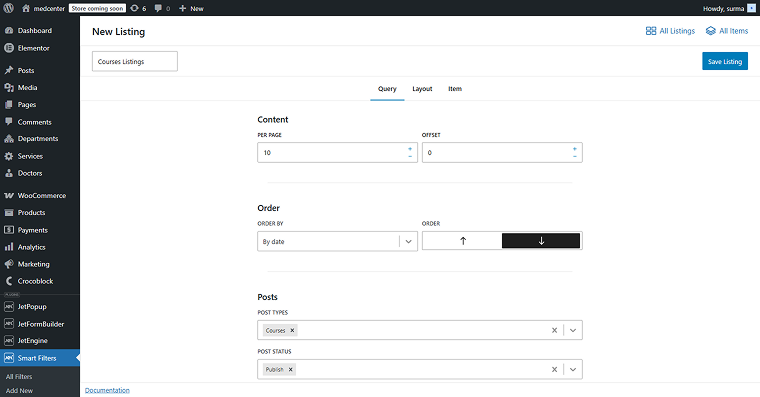Click the plus New icon in admin bar
The height and width of the screenshot is (397, 760).
click(183, 8)
